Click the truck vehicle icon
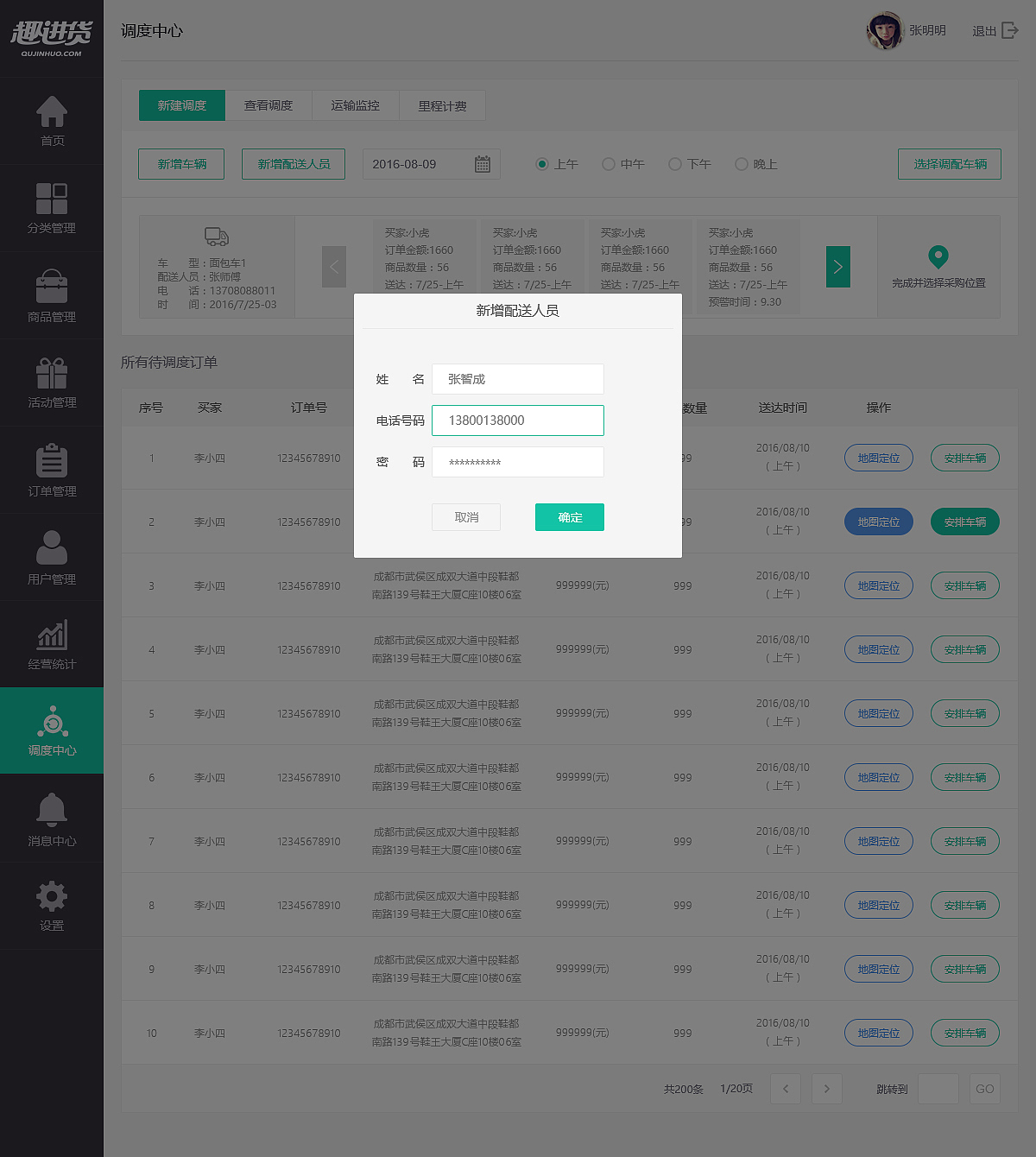This screenshot has height=1157, width=1036. (217, 237)
